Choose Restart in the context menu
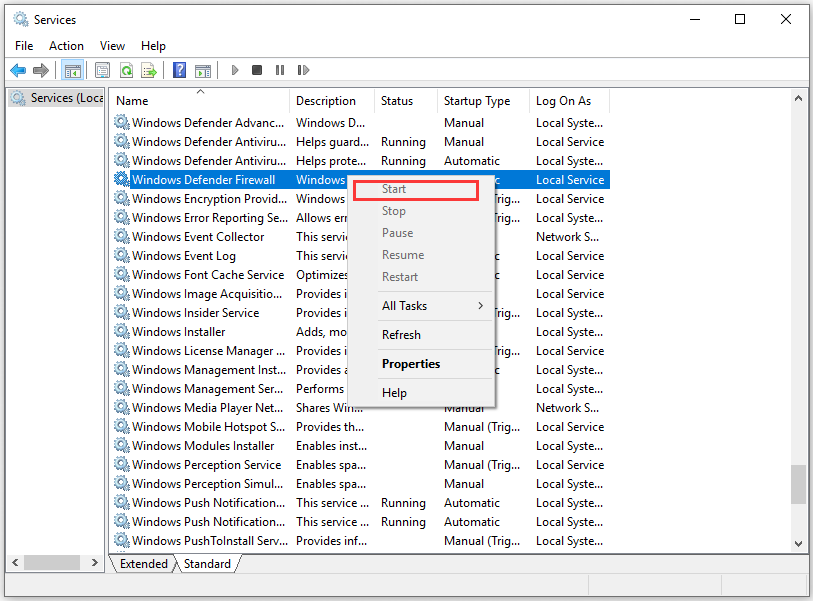 pos(421,277)
